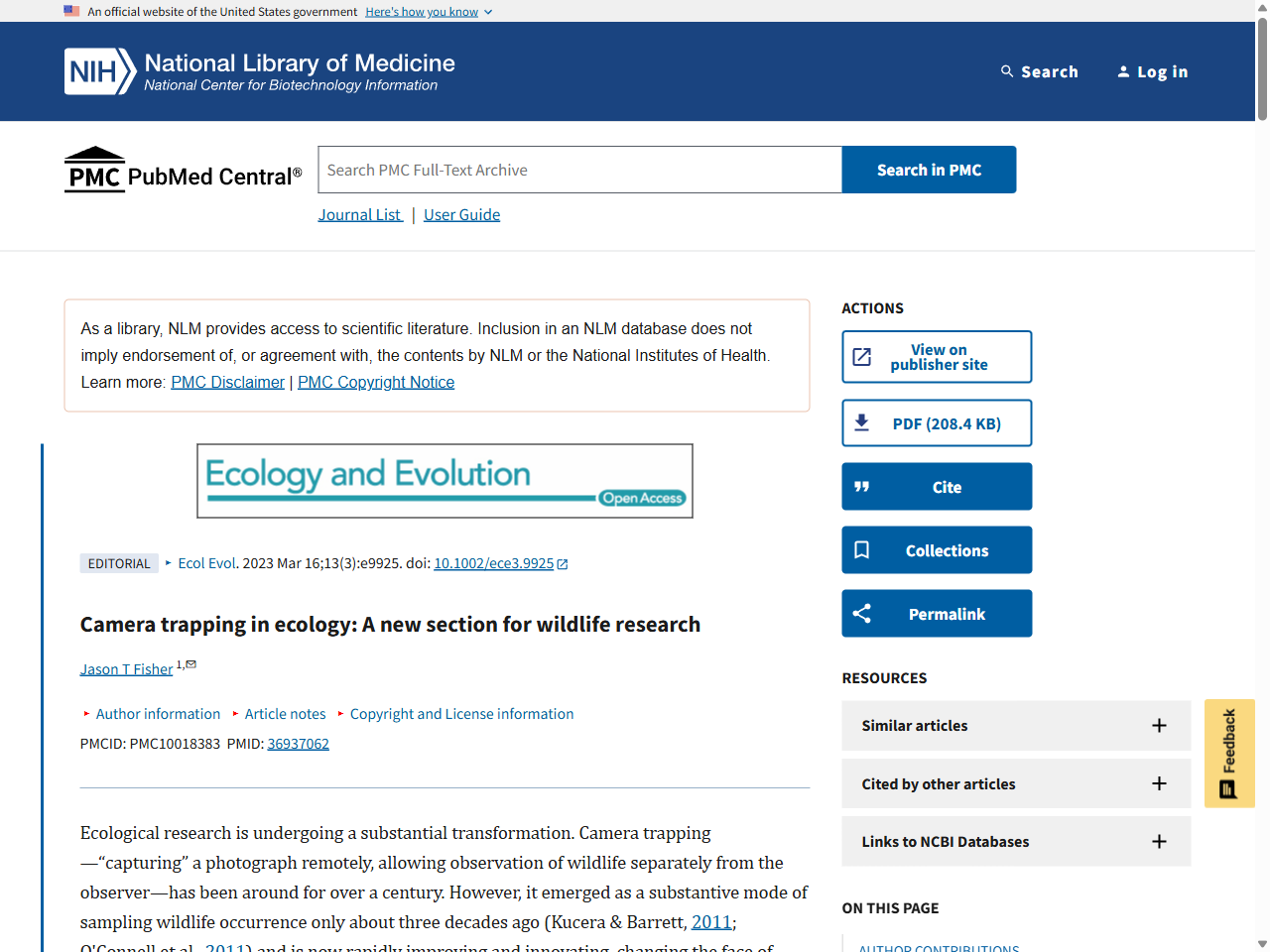The image size is (1270, 952).
Task: Click the external-link icon after the DOI
Action: pos(562,563)
